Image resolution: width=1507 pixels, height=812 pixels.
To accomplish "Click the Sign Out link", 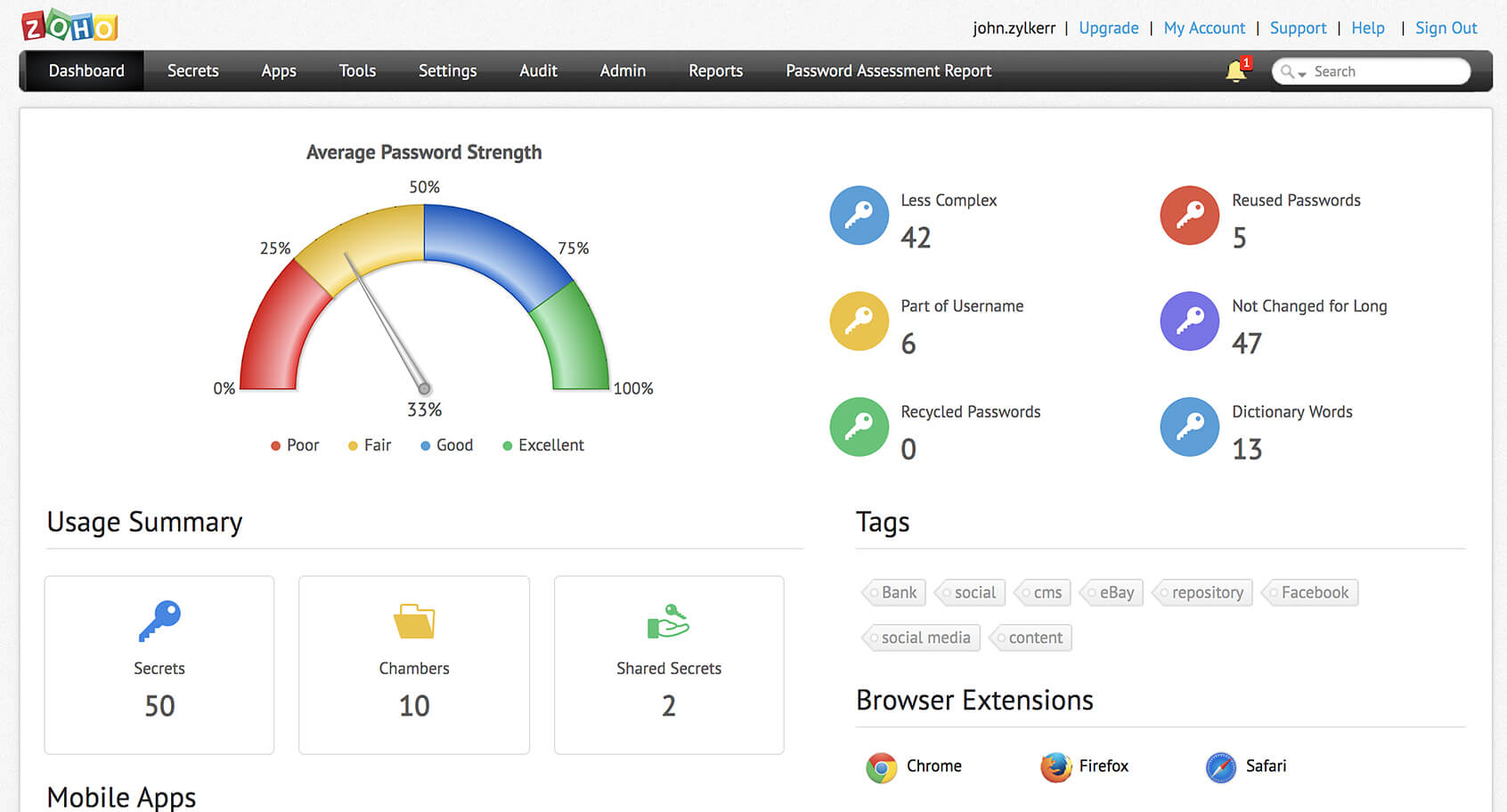I will pyautogui.click(x=1446, y=28).
